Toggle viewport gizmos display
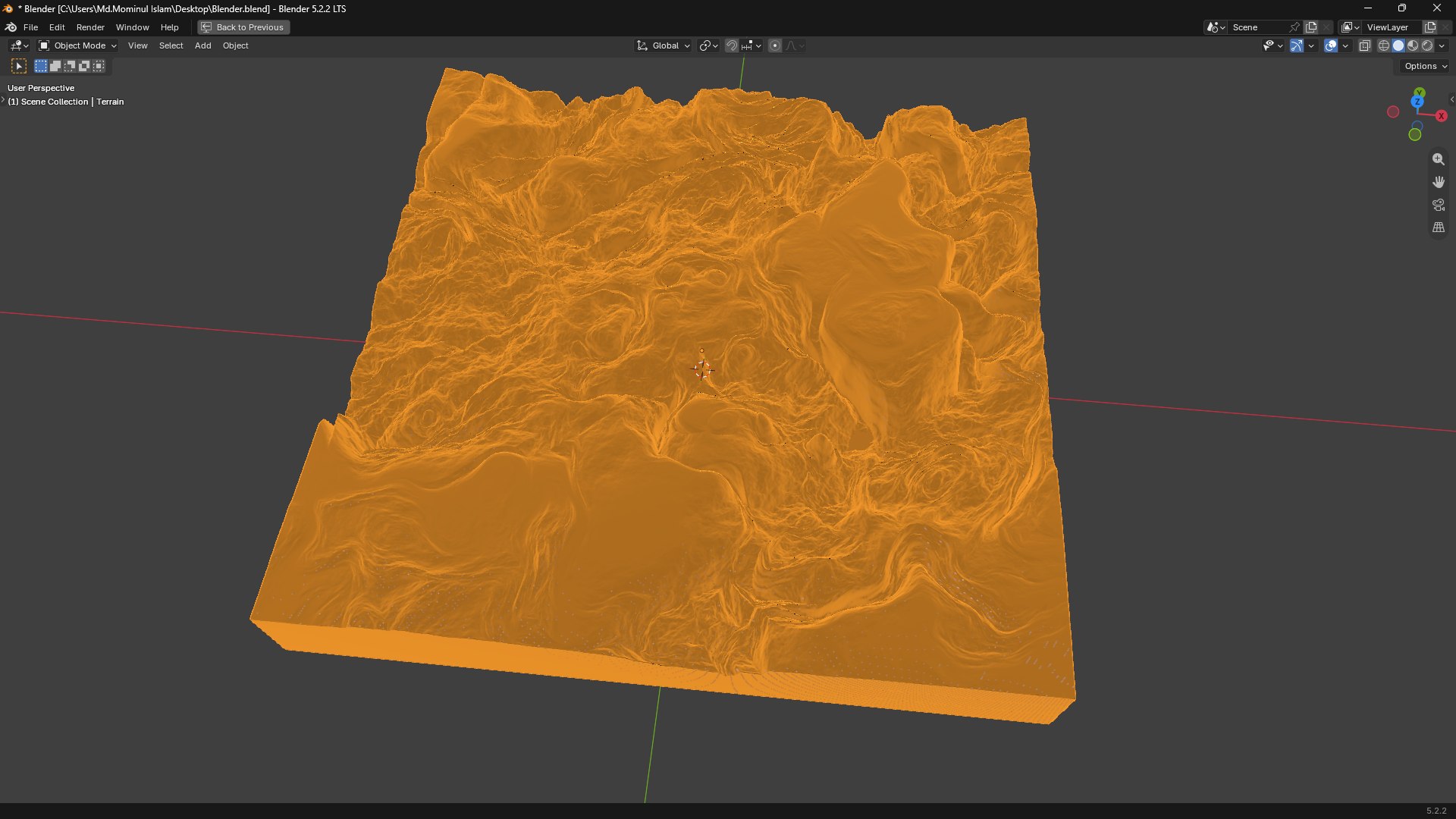 [1297, 45]
